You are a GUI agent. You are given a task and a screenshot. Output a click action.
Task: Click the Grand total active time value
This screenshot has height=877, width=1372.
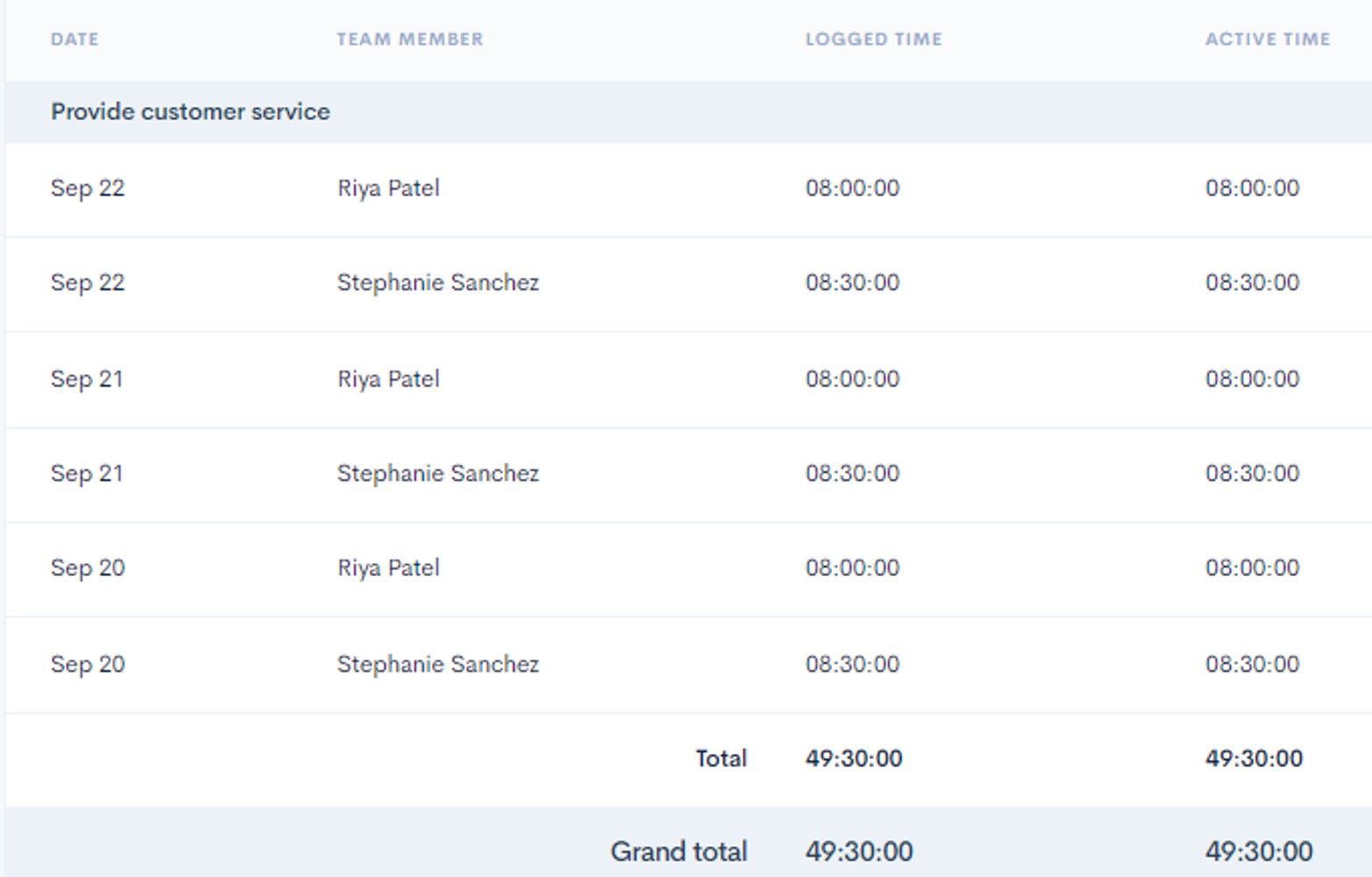[1258, 852]
